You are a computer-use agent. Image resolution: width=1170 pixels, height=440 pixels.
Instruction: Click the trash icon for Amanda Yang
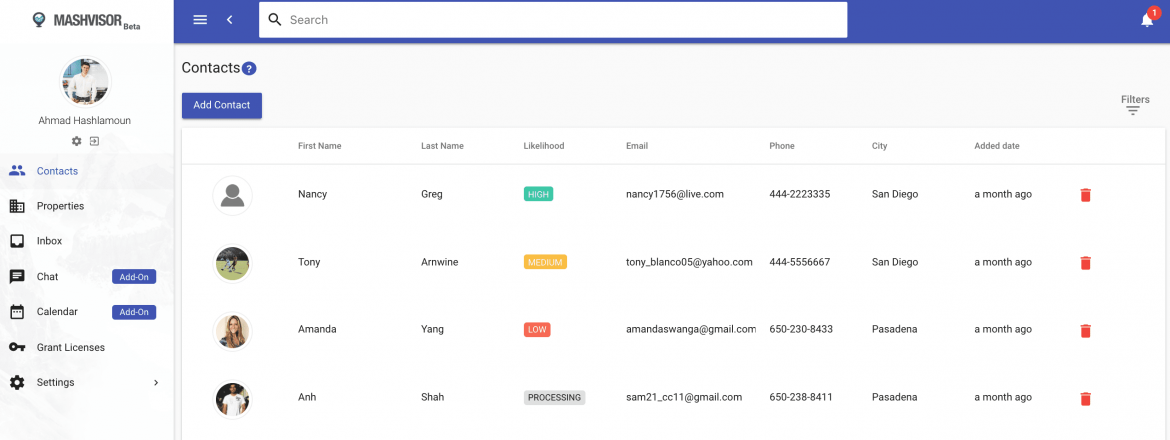point(1085,331)
